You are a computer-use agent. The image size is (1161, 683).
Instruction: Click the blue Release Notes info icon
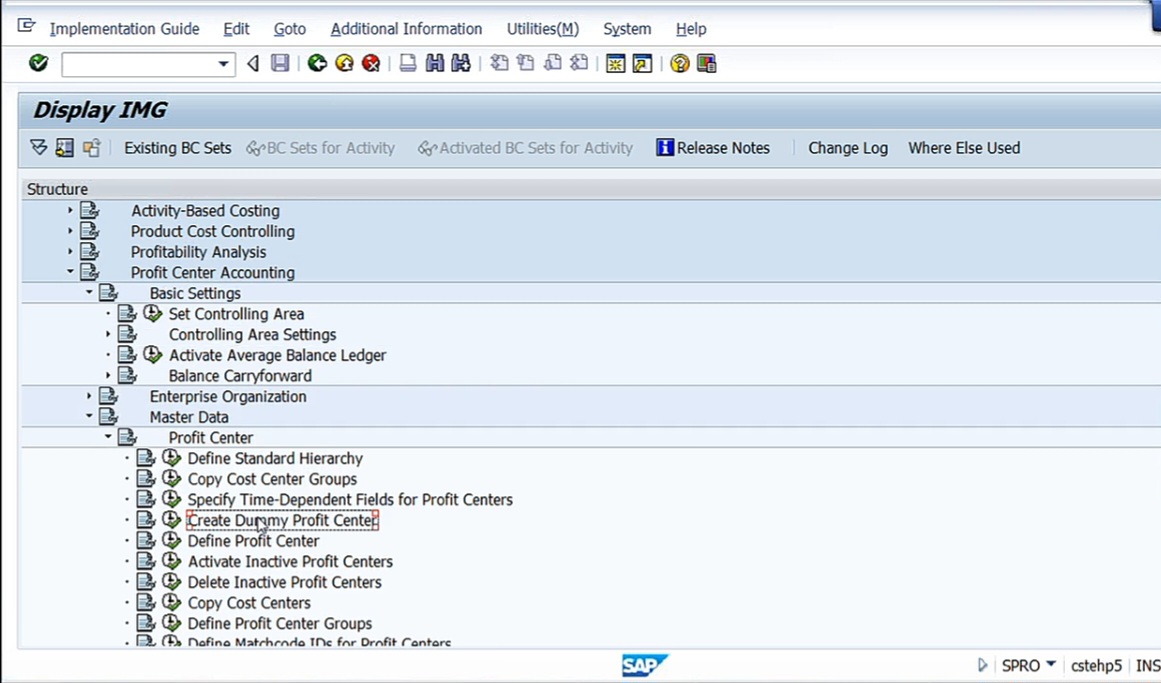(665, 147)
